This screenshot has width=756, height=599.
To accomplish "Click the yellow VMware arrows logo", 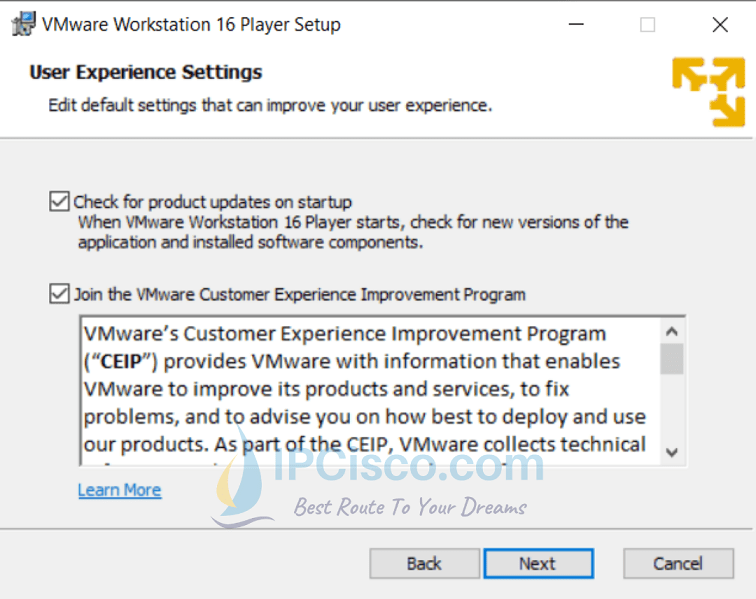I will (709, 92).
